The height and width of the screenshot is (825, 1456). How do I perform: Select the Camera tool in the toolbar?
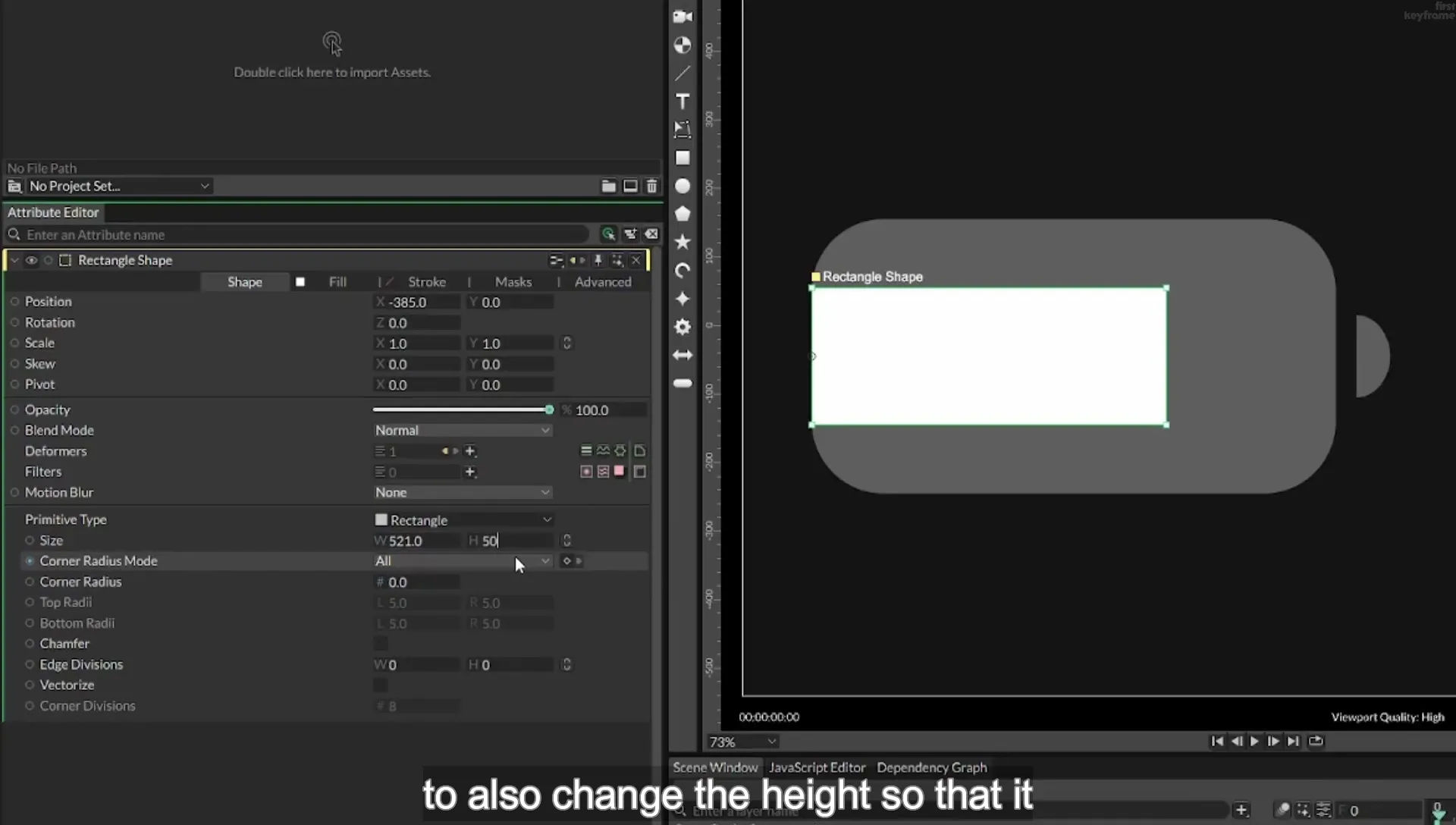tap(682, 17)
